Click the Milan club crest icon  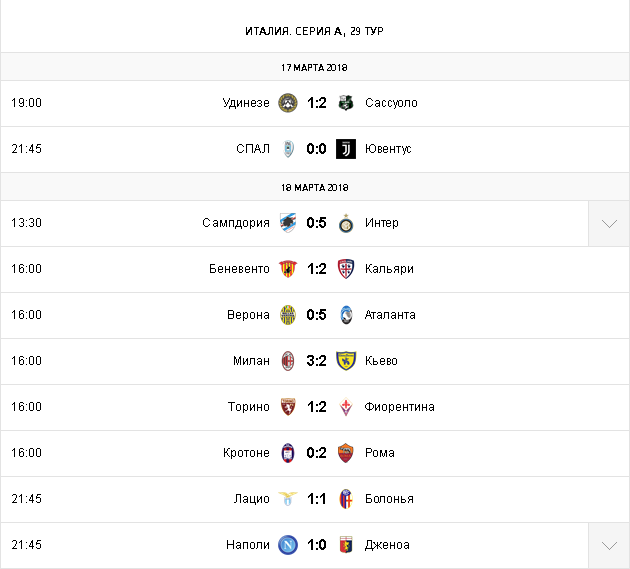tap(288, 361)
